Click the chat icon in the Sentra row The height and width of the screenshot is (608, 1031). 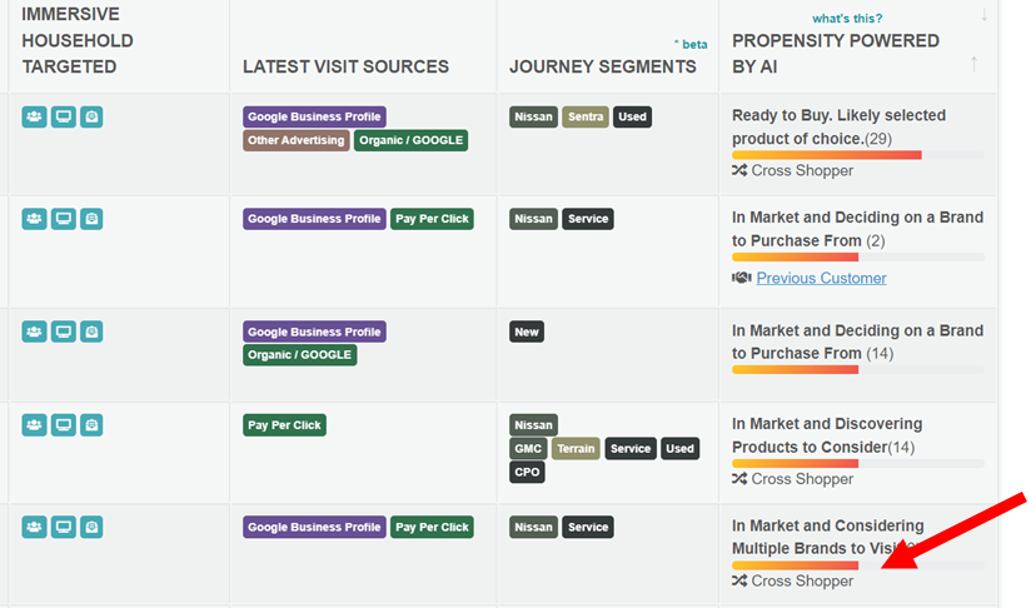click(91, 117)
